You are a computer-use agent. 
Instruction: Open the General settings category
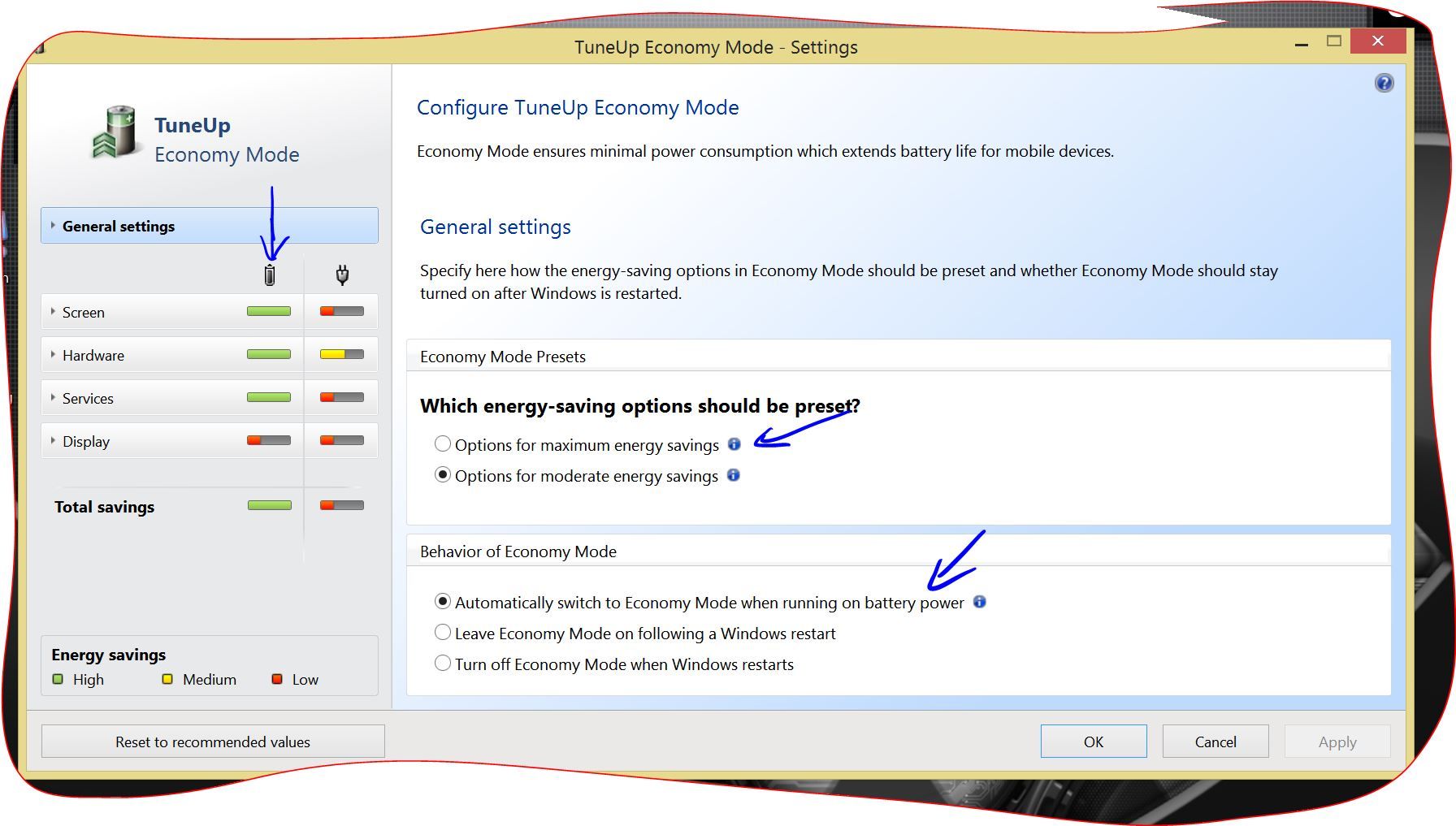point(210,226)
